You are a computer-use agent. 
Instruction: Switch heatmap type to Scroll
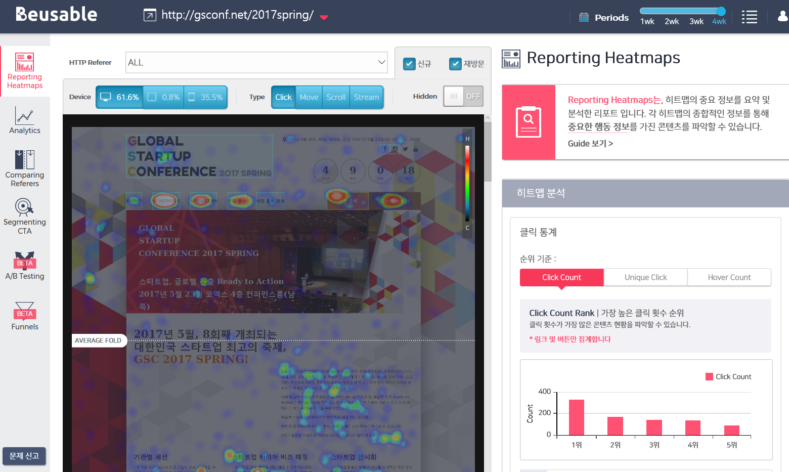[x=336, y=97]
